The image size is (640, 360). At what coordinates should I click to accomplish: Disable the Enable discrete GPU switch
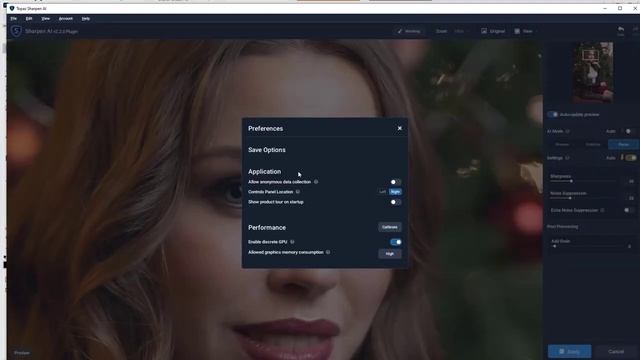(396, 242)
